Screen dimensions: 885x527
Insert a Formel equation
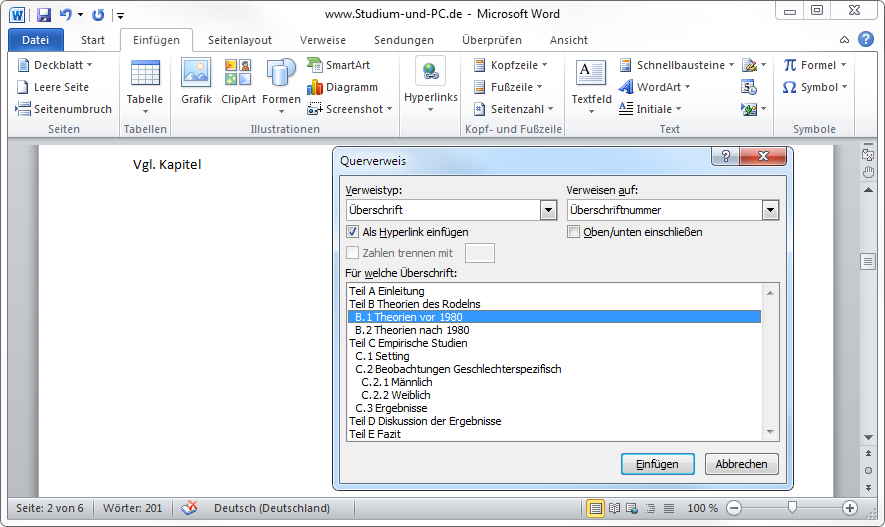click(x=814, y=65)
